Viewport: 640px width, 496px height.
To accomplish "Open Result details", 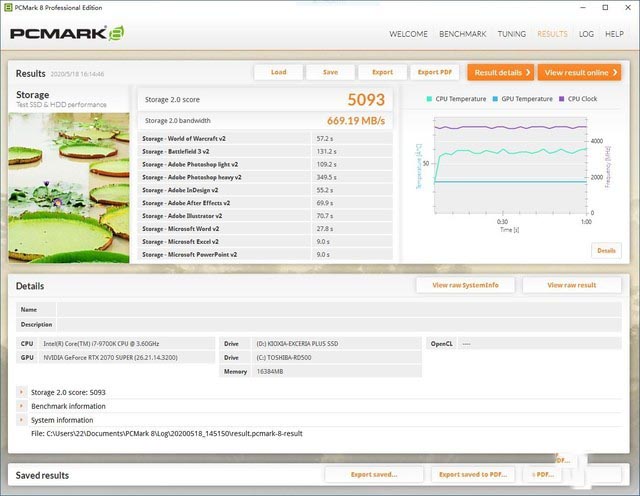I will coord(500,72).
